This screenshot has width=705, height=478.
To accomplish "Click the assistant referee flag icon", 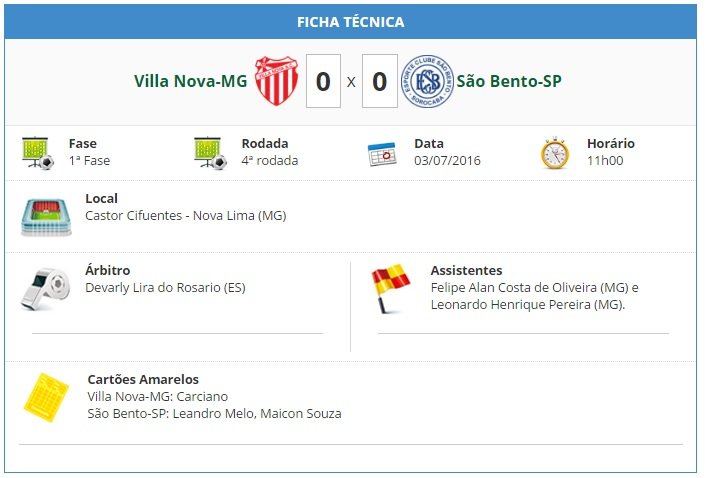I will coord(390,288).
